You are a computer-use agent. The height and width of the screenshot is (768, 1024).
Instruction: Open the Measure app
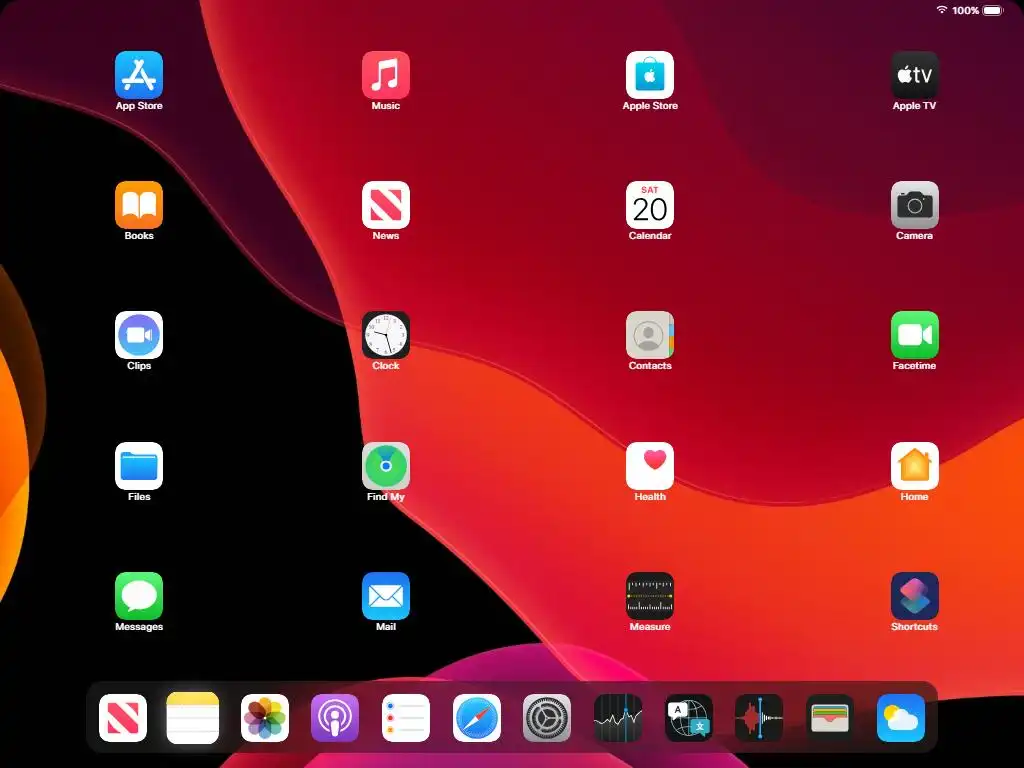(x=650, y=596)
